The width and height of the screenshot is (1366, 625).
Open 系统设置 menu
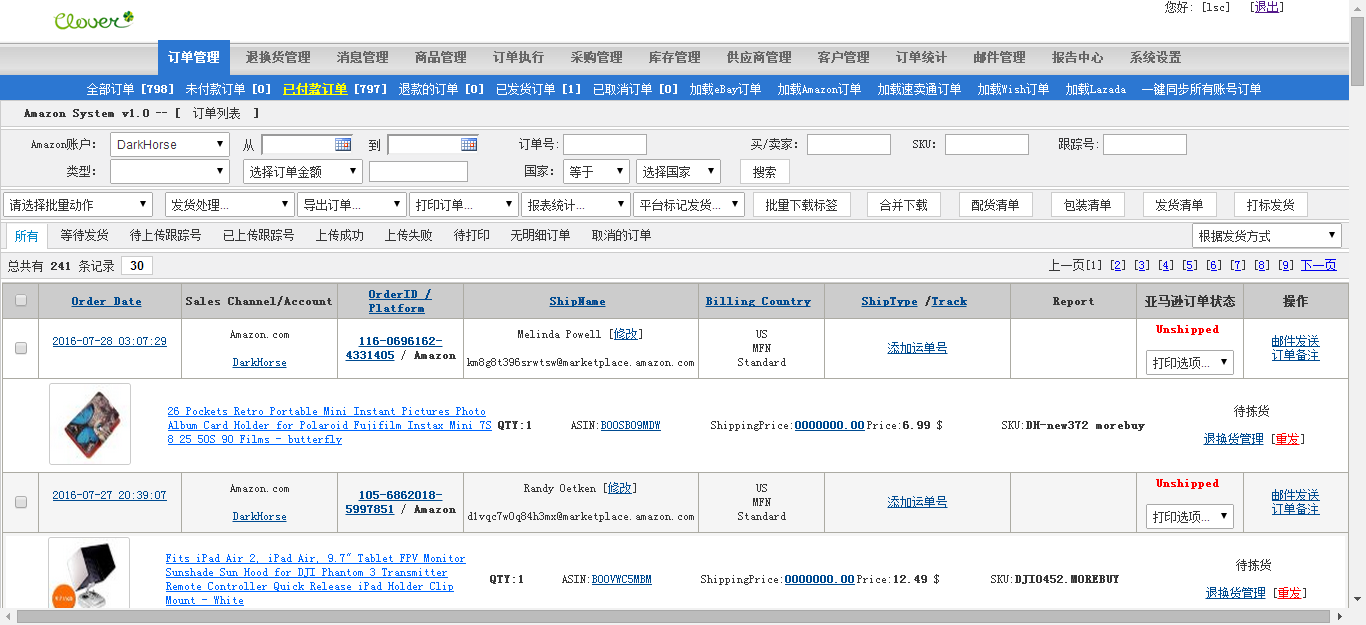pos(1155,58)
